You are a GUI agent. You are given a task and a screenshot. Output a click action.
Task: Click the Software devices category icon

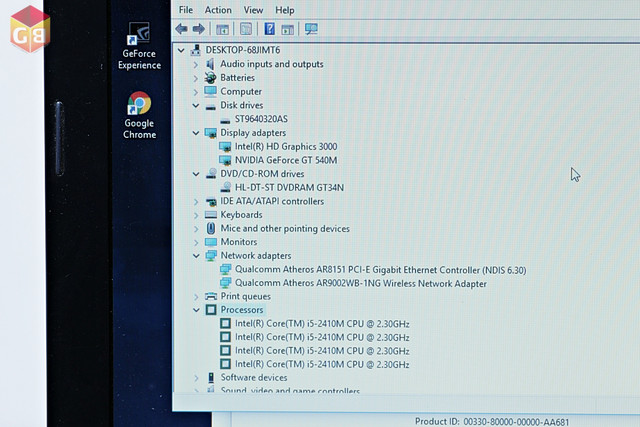(211, 378)
